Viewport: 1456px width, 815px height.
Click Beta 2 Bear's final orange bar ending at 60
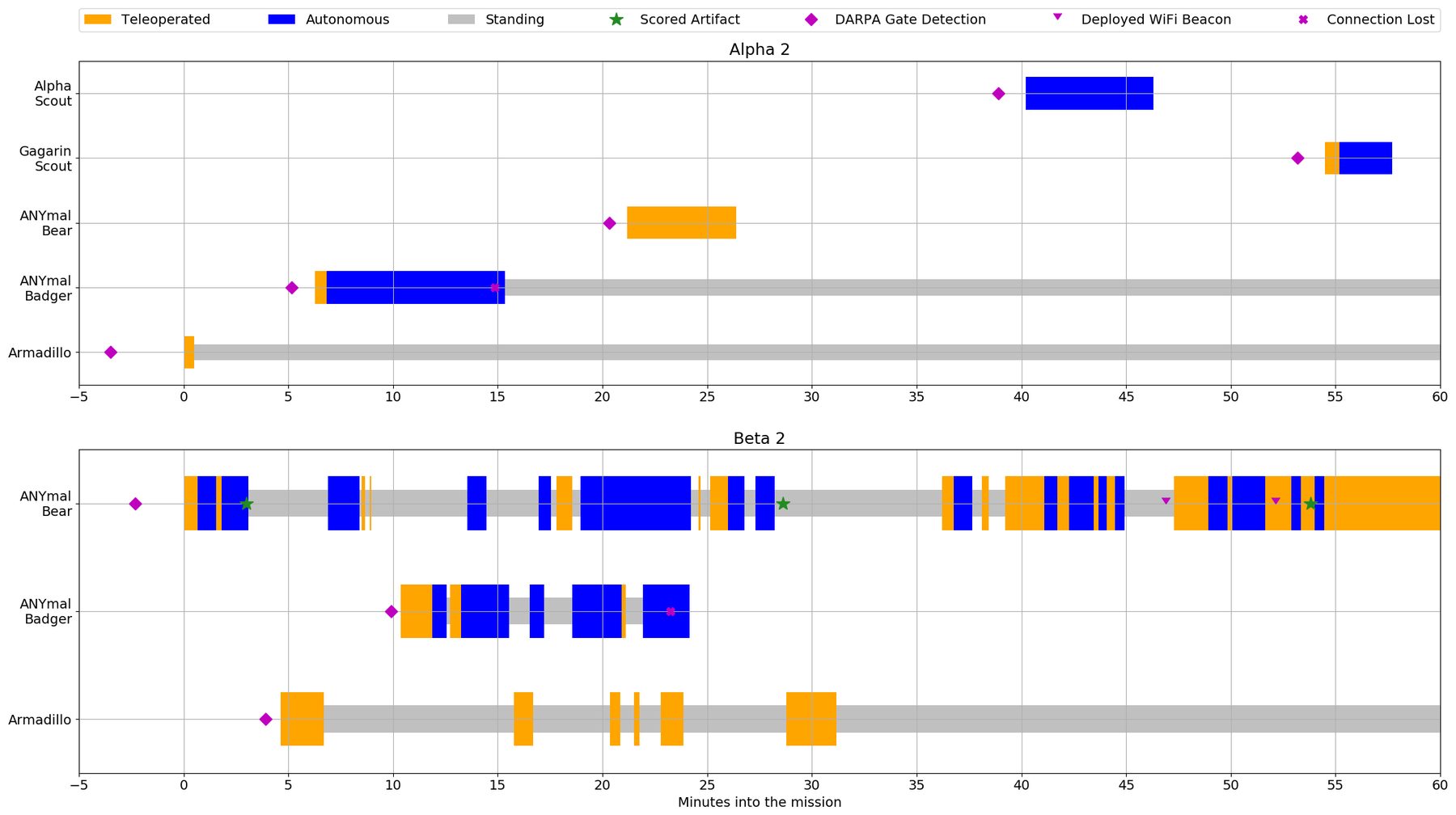coord(1382,503)
